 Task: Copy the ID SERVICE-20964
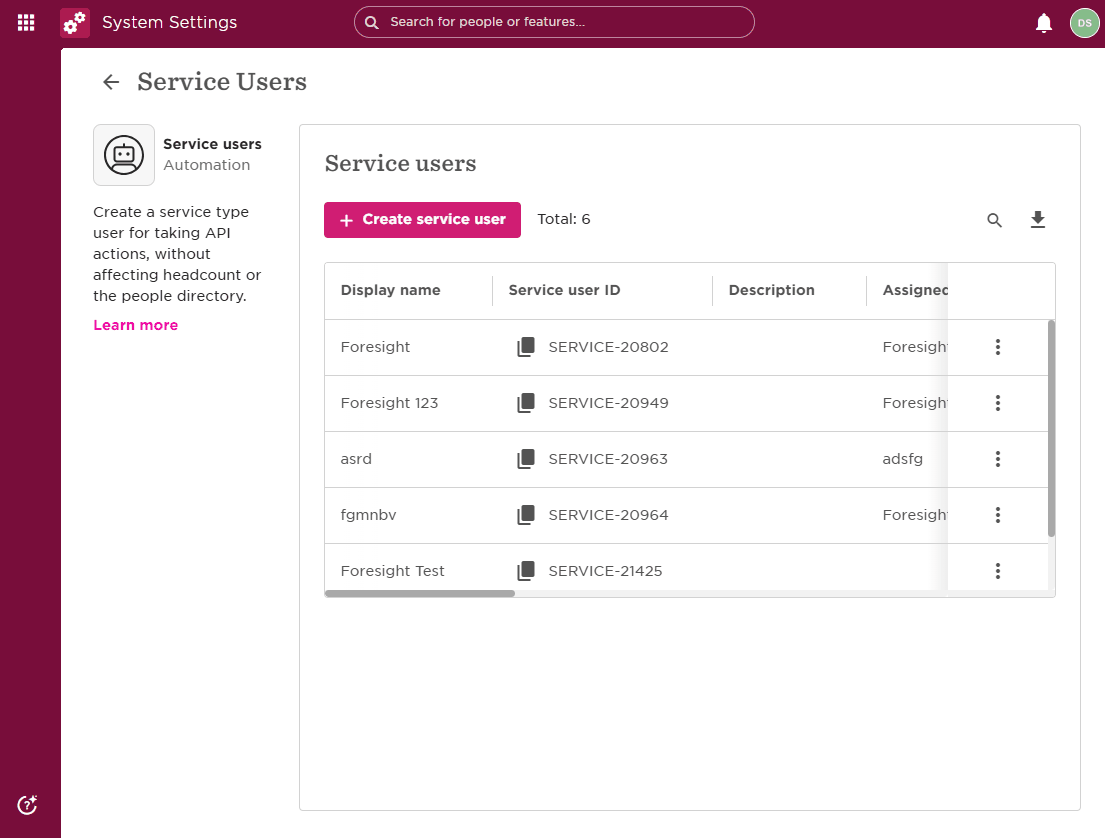pyautogui.click(x=526, y=515)
